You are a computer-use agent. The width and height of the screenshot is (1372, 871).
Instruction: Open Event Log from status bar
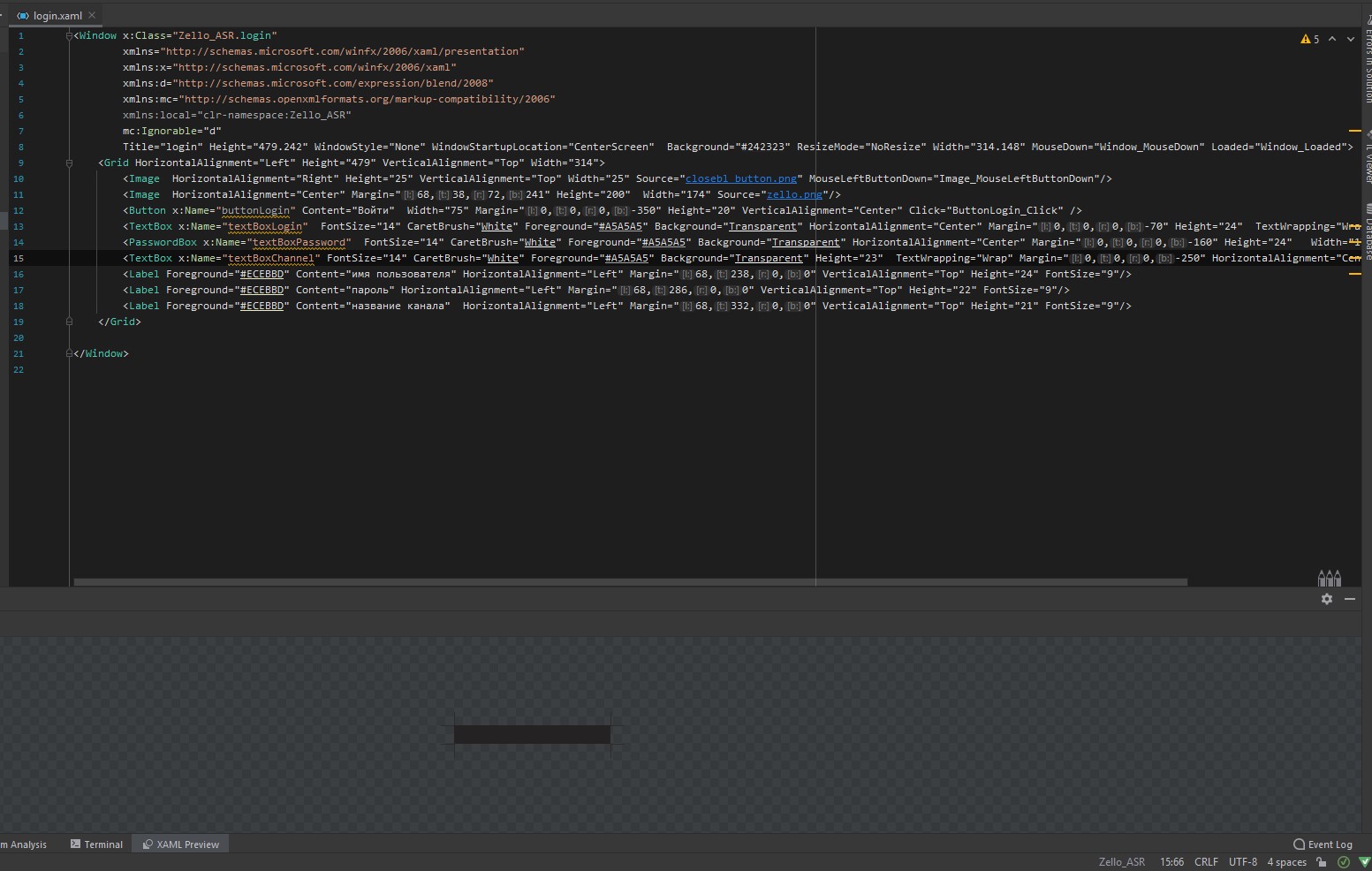[x=1323, y=844]
